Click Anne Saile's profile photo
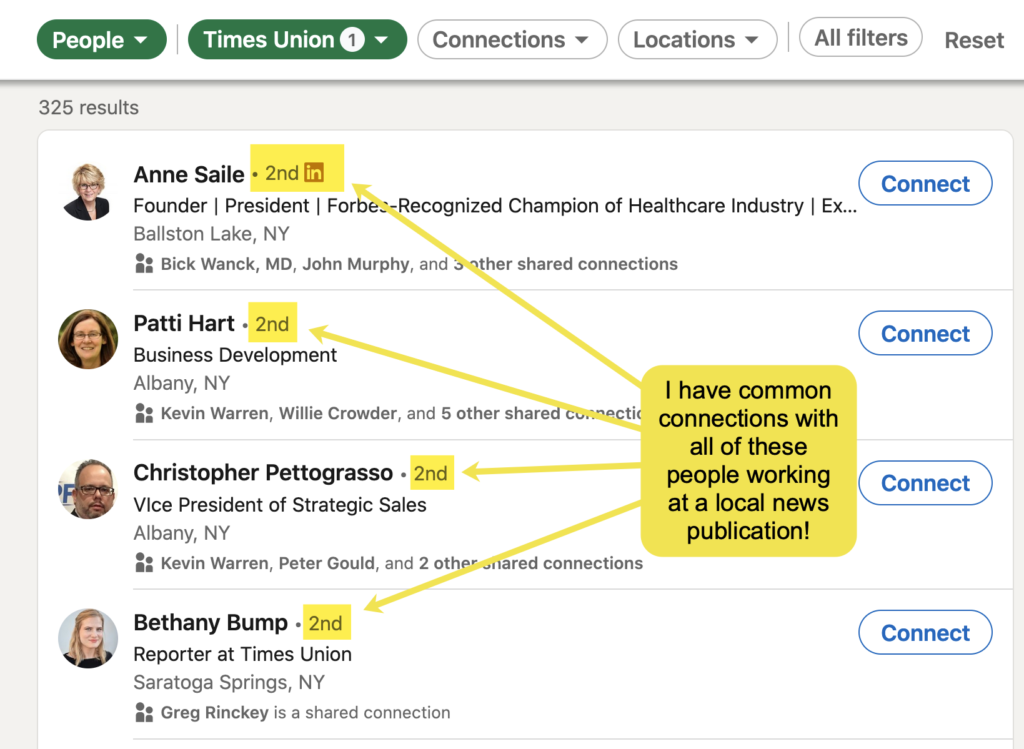1024x749 pixels. [87, 191]
